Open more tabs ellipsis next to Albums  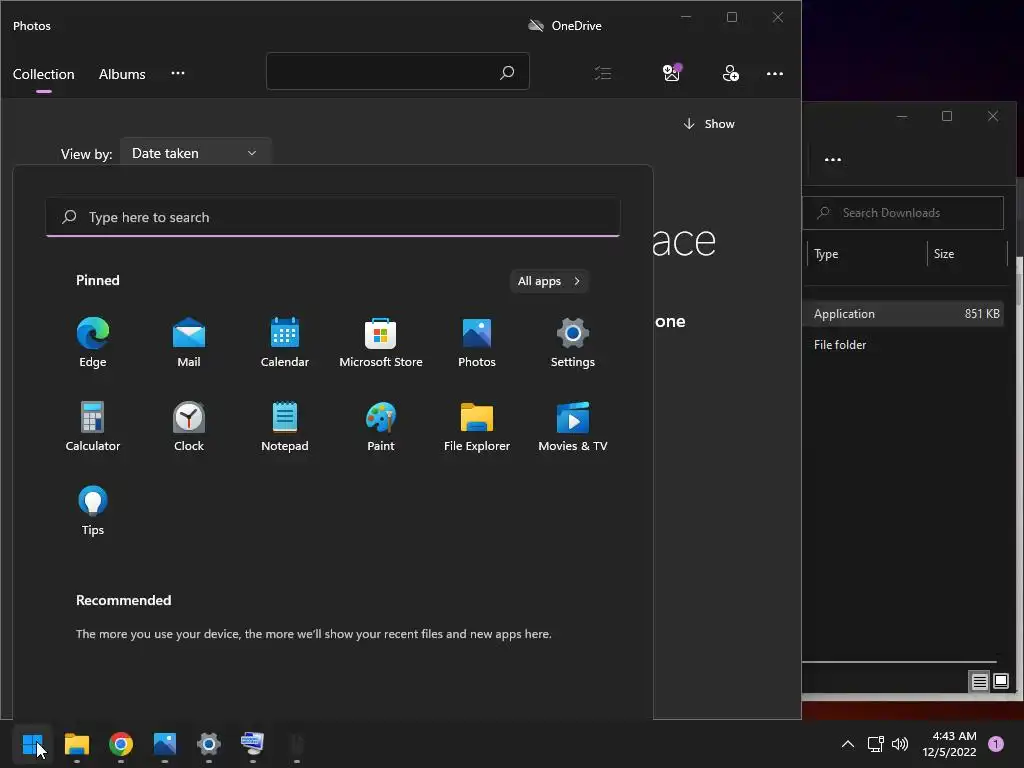point(178,73)
